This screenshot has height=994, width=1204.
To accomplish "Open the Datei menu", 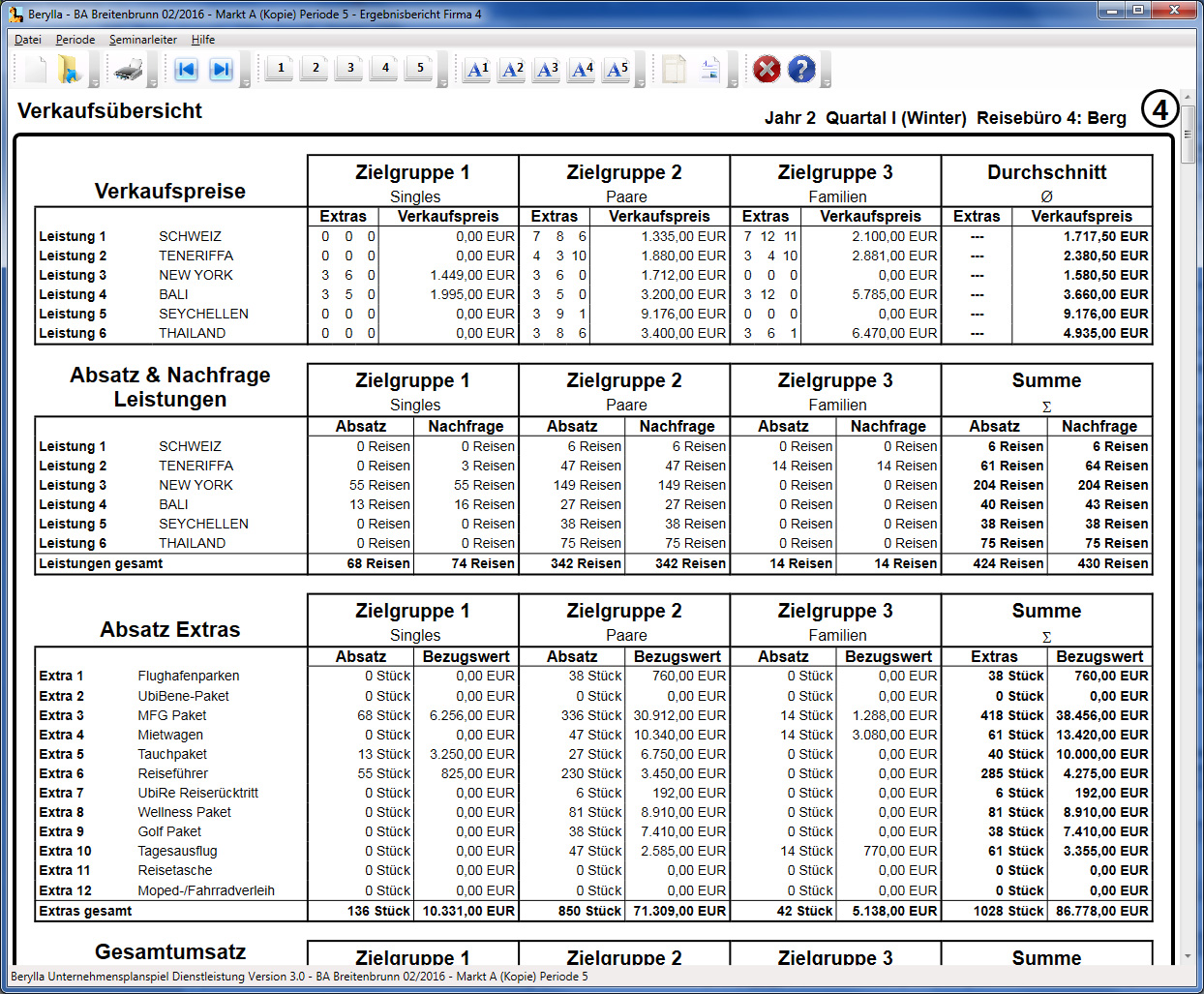I will tap(28, 40).
